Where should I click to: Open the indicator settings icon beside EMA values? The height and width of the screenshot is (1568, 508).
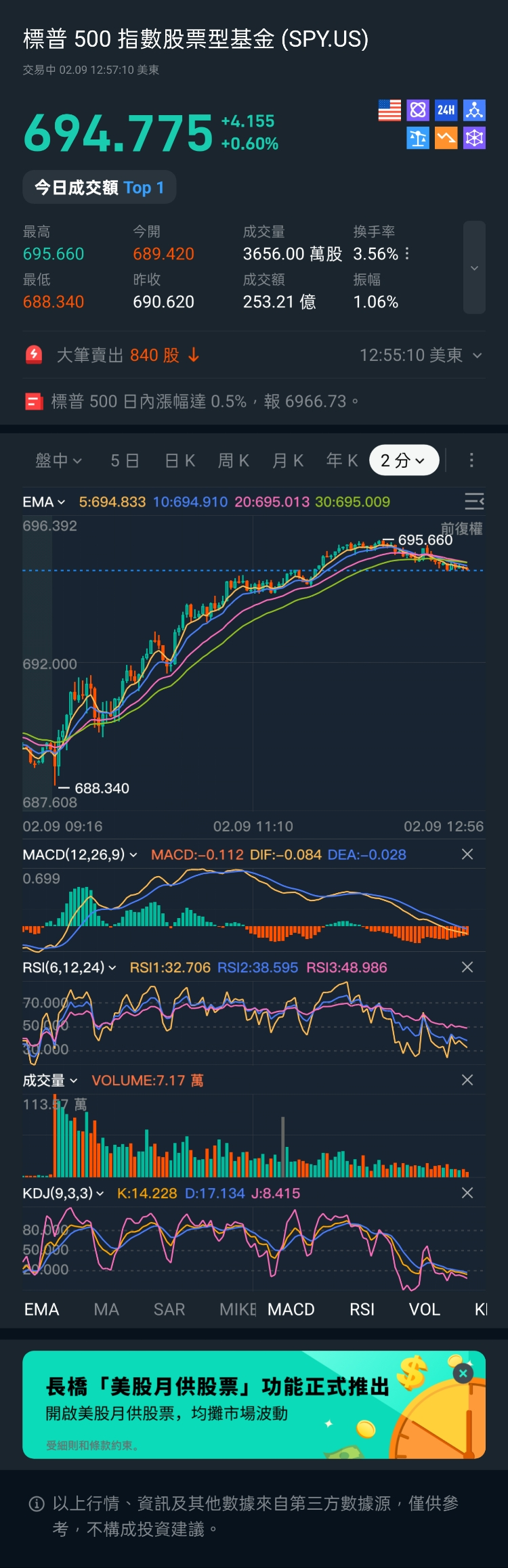tap(474, 501)
